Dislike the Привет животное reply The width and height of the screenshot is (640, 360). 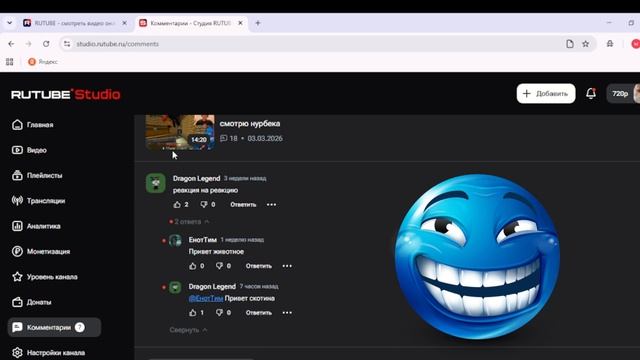pyautogui.click(x=219, y=266)
